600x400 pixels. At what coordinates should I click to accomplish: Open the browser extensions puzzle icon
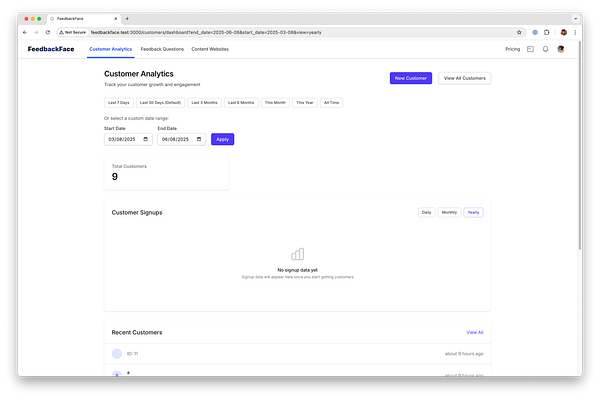point(547,33)
